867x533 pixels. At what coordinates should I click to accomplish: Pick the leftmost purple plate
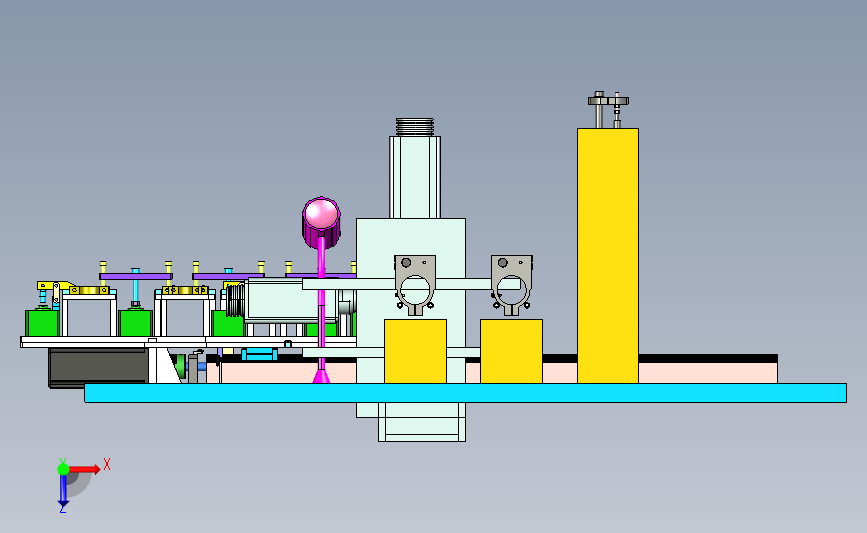[x=136, y=276]
